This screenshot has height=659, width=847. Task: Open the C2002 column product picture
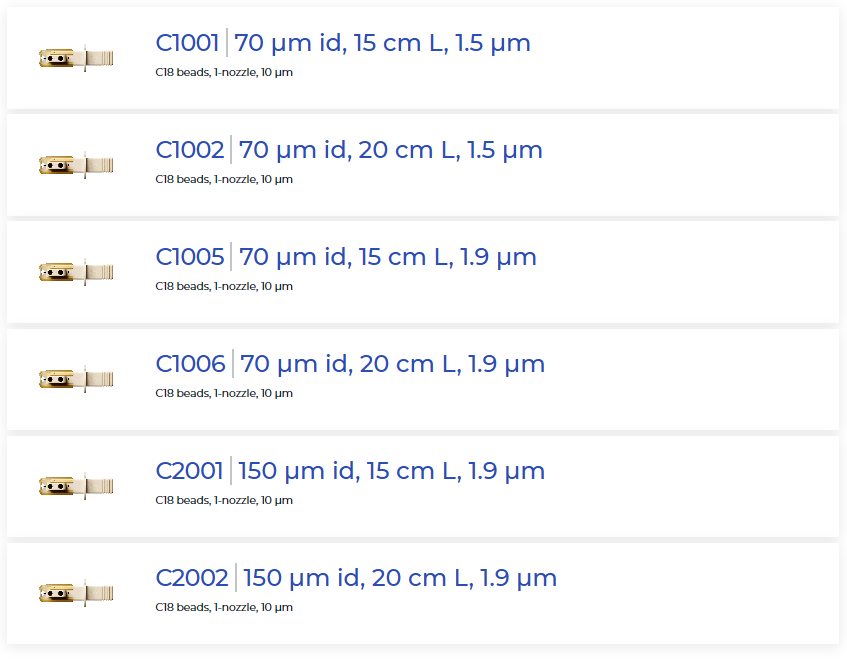click(76, 593)
